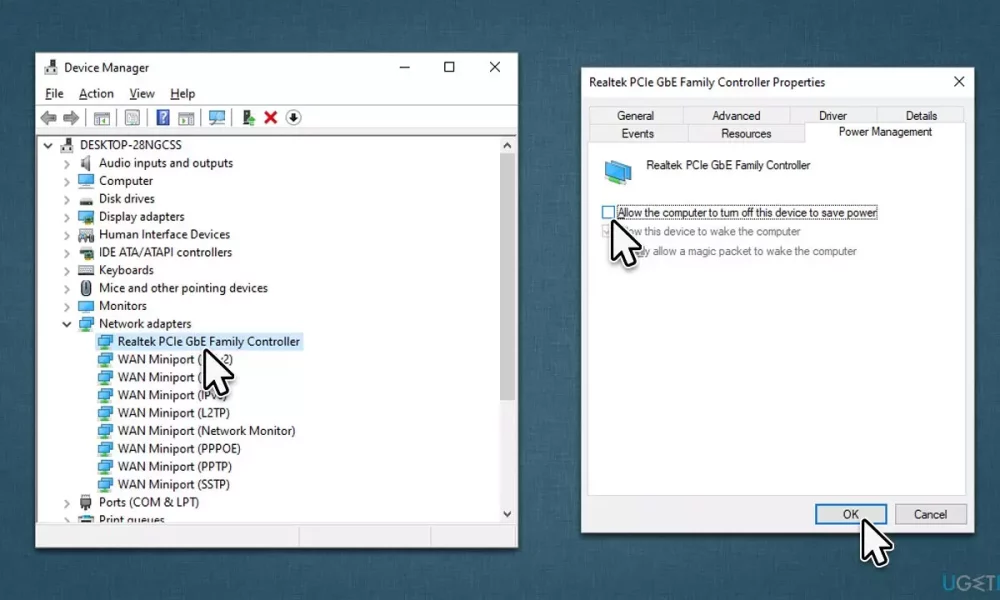Viewport: 1000px width, 600px height.
Task: Select WAN Miniport (L2TP)
Action: click(173, 413)
